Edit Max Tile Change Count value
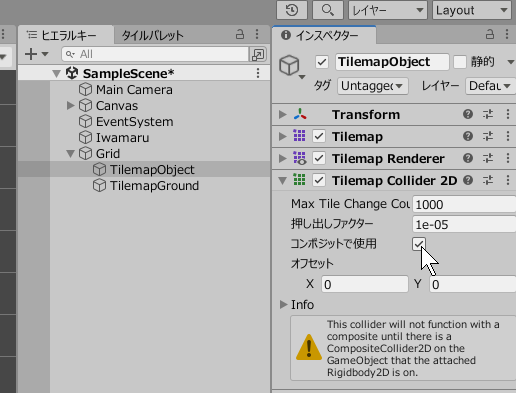 coord(464,204)
